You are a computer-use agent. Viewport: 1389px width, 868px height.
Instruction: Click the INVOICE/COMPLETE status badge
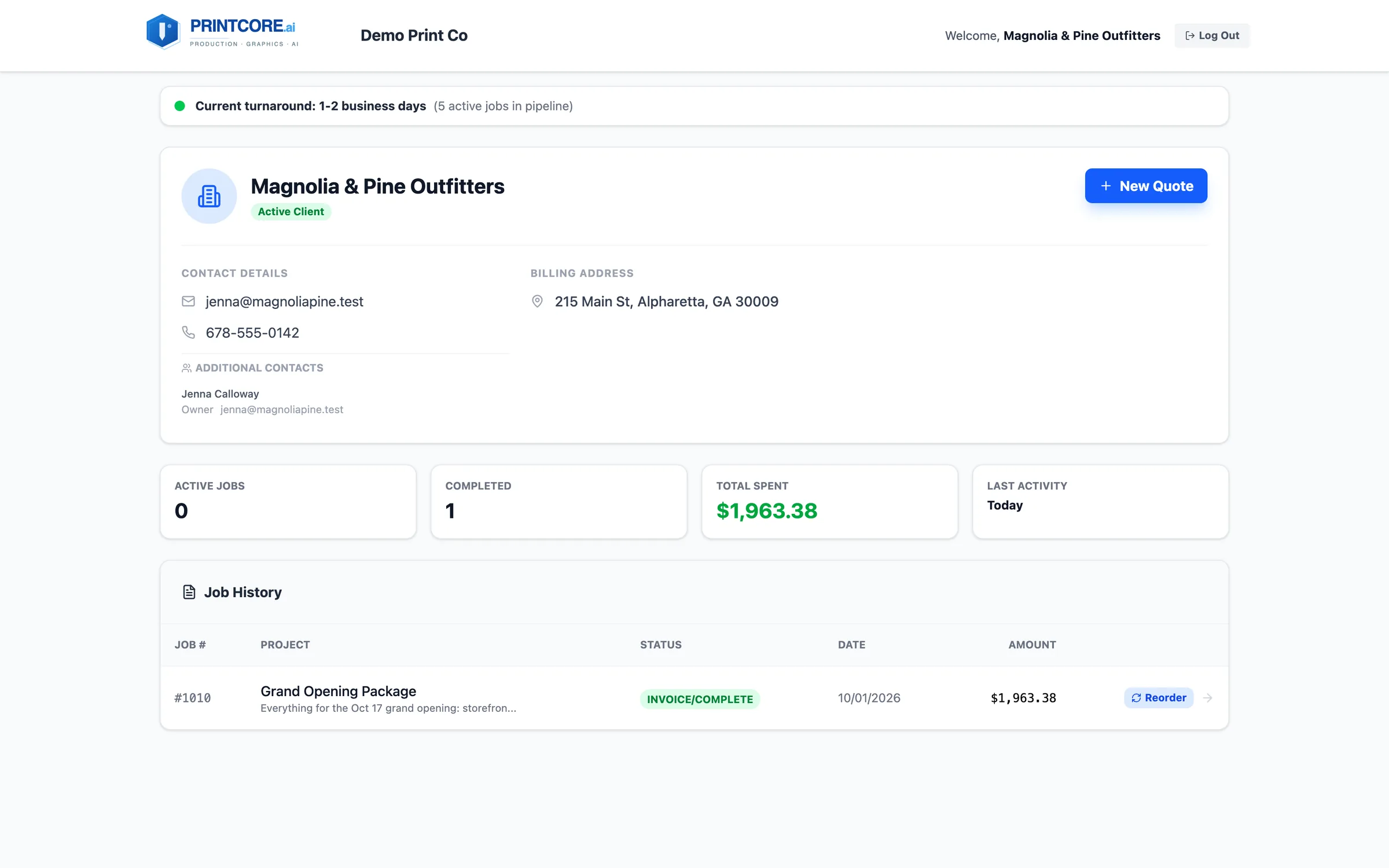pos(700,699)
